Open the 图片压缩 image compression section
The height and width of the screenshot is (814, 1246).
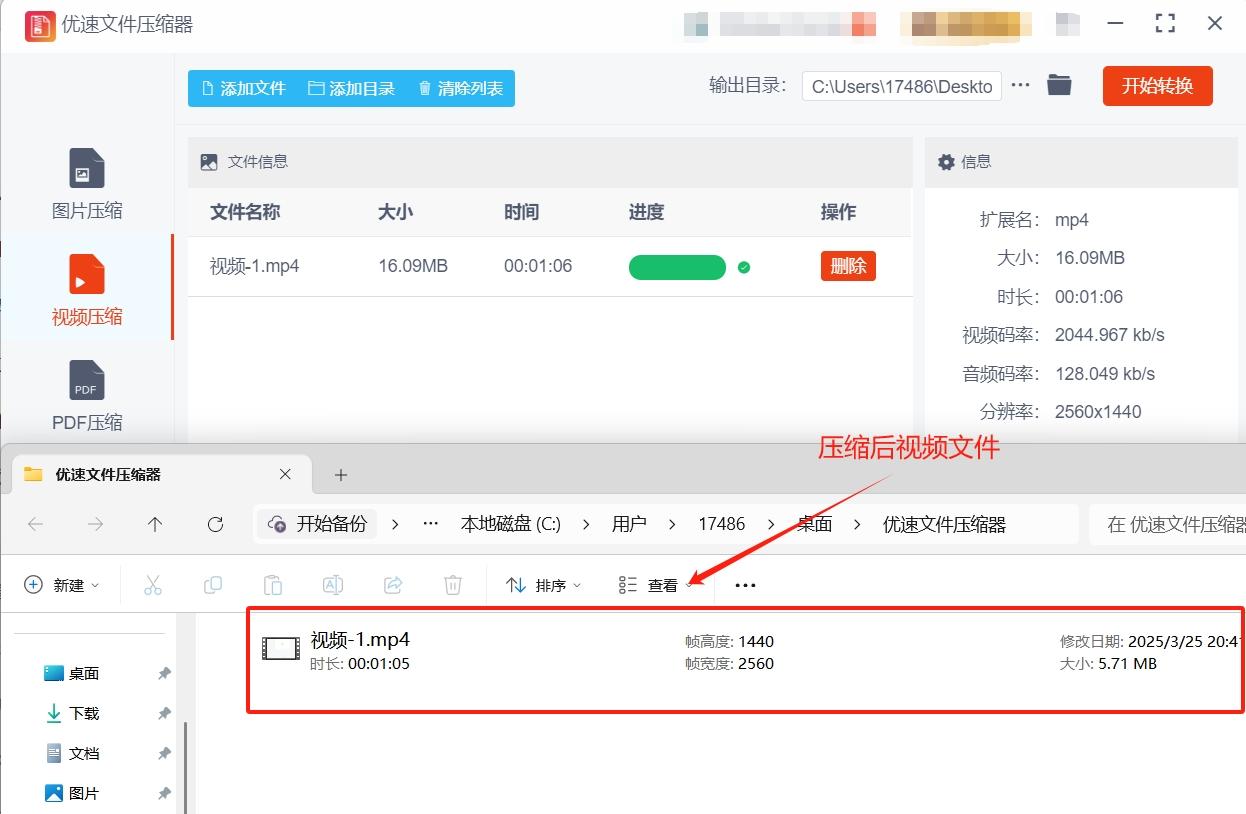point(87,185)
